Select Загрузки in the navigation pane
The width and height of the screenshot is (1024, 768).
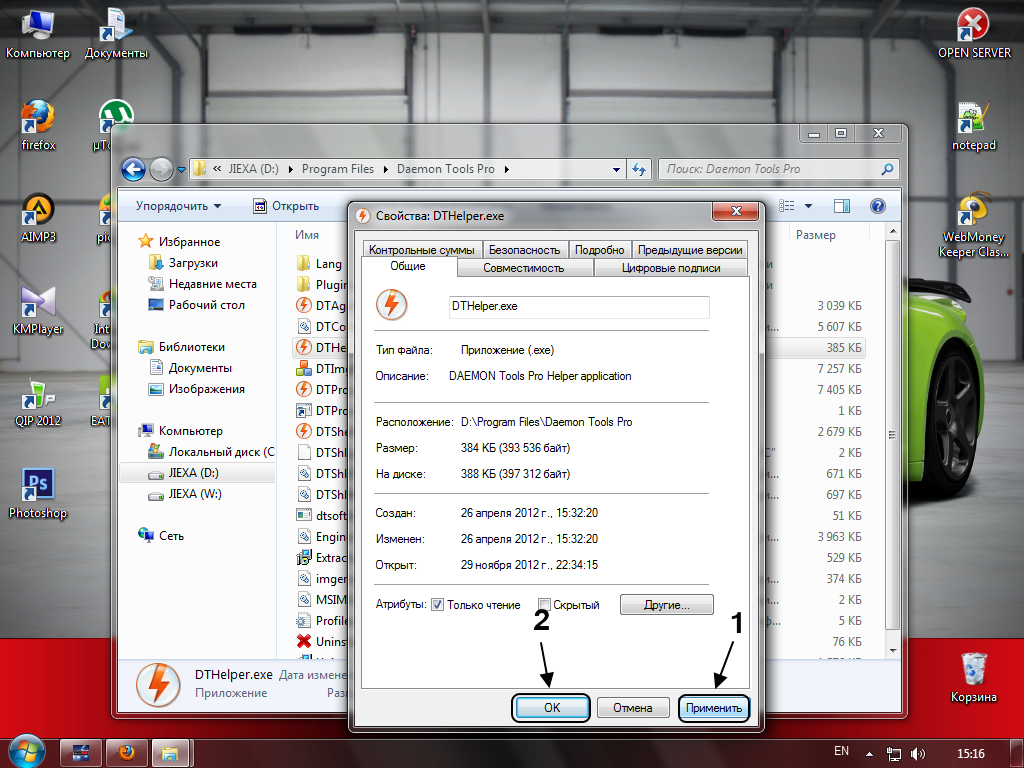pyautogui.click(x=184, y=263)
